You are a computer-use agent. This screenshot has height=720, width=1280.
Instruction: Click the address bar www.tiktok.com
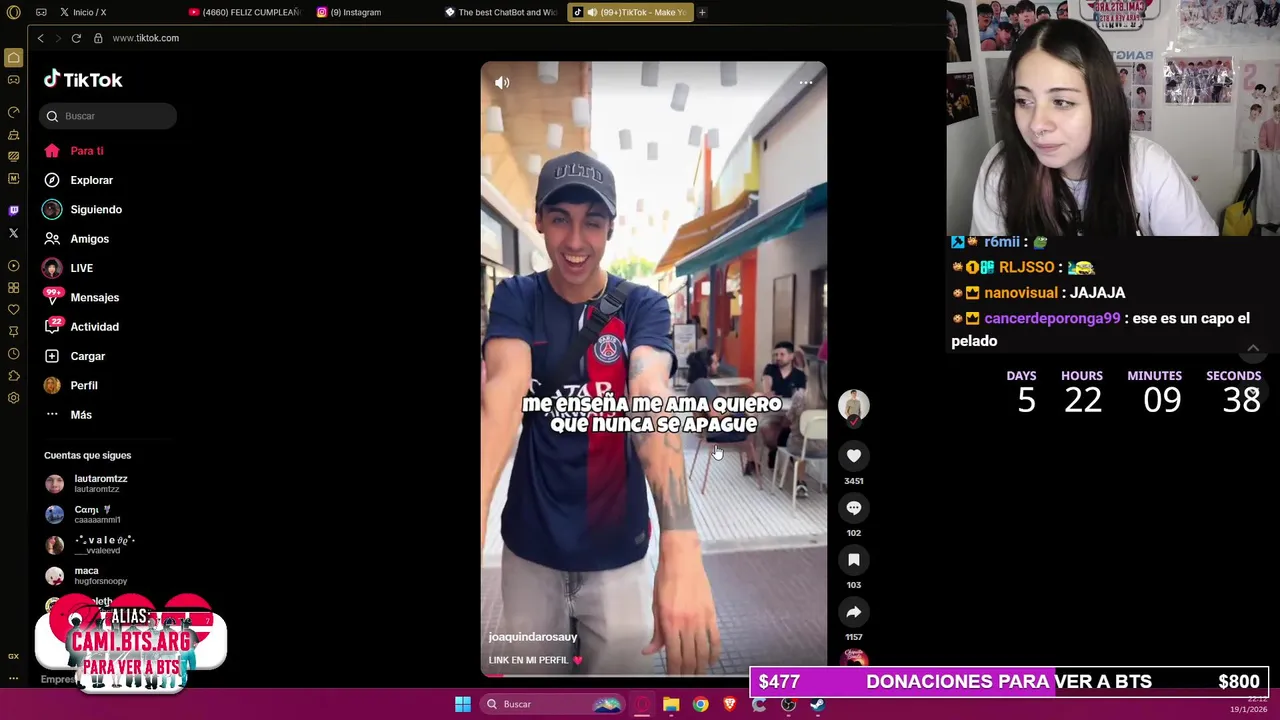click(x=146, y=38)
